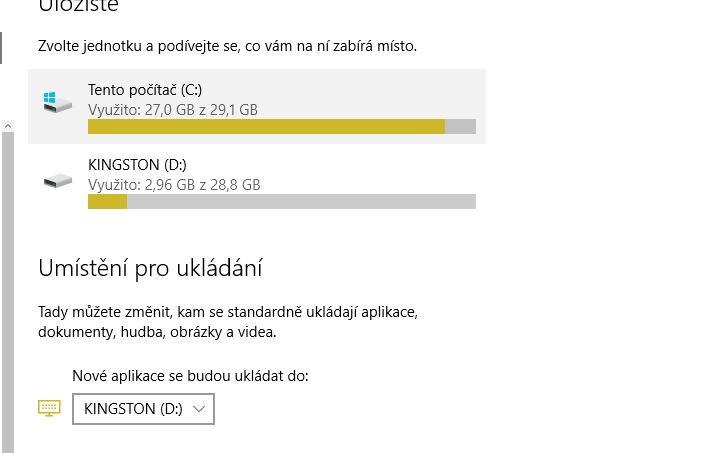Expand the dropdown chevron for new apps location
The image size is (701, 453).
[x=198, y=409]
